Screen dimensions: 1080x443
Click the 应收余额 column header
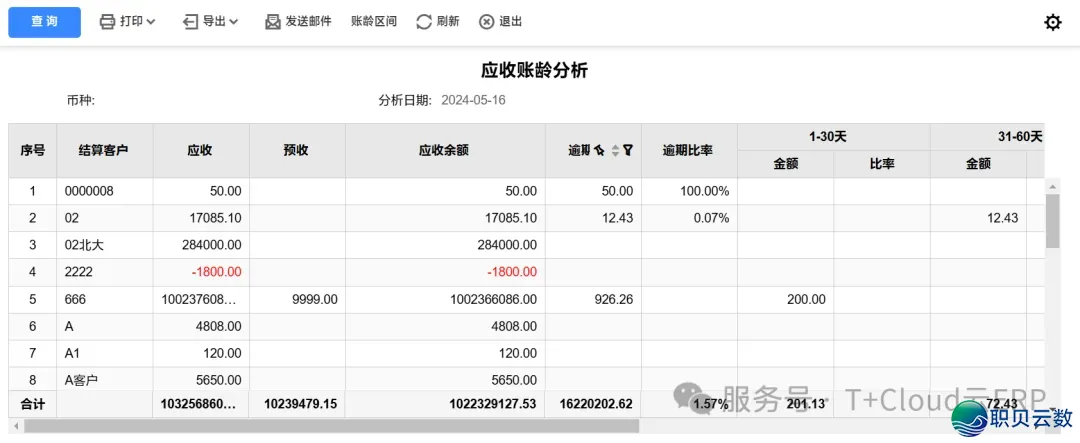click(444, 150)
